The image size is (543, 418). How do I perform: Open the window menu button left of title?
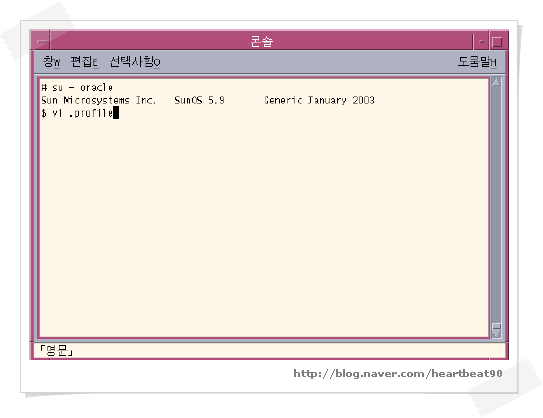pos(41,42)
